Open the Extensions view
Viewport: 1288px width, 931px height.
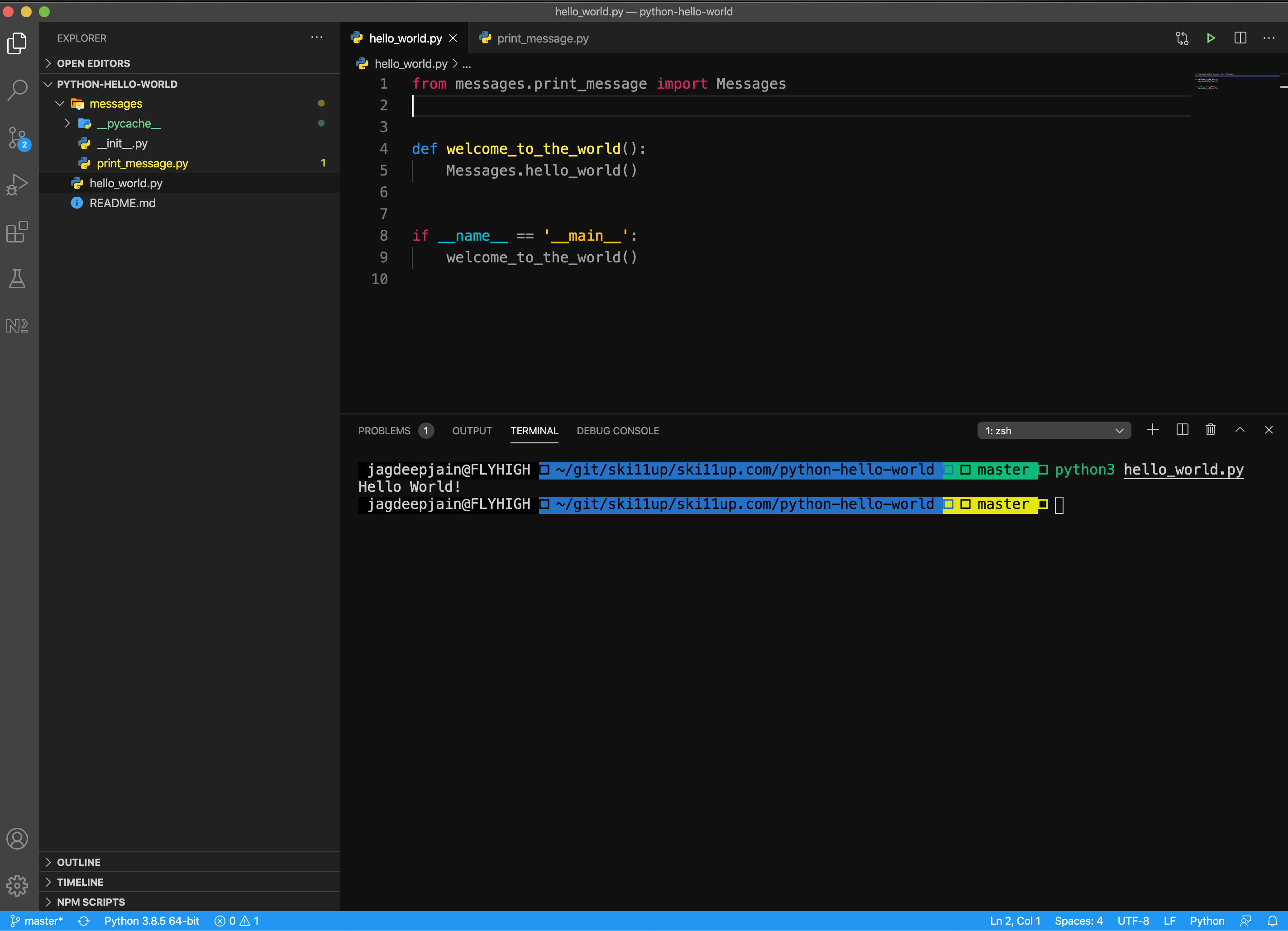(18, 232)
